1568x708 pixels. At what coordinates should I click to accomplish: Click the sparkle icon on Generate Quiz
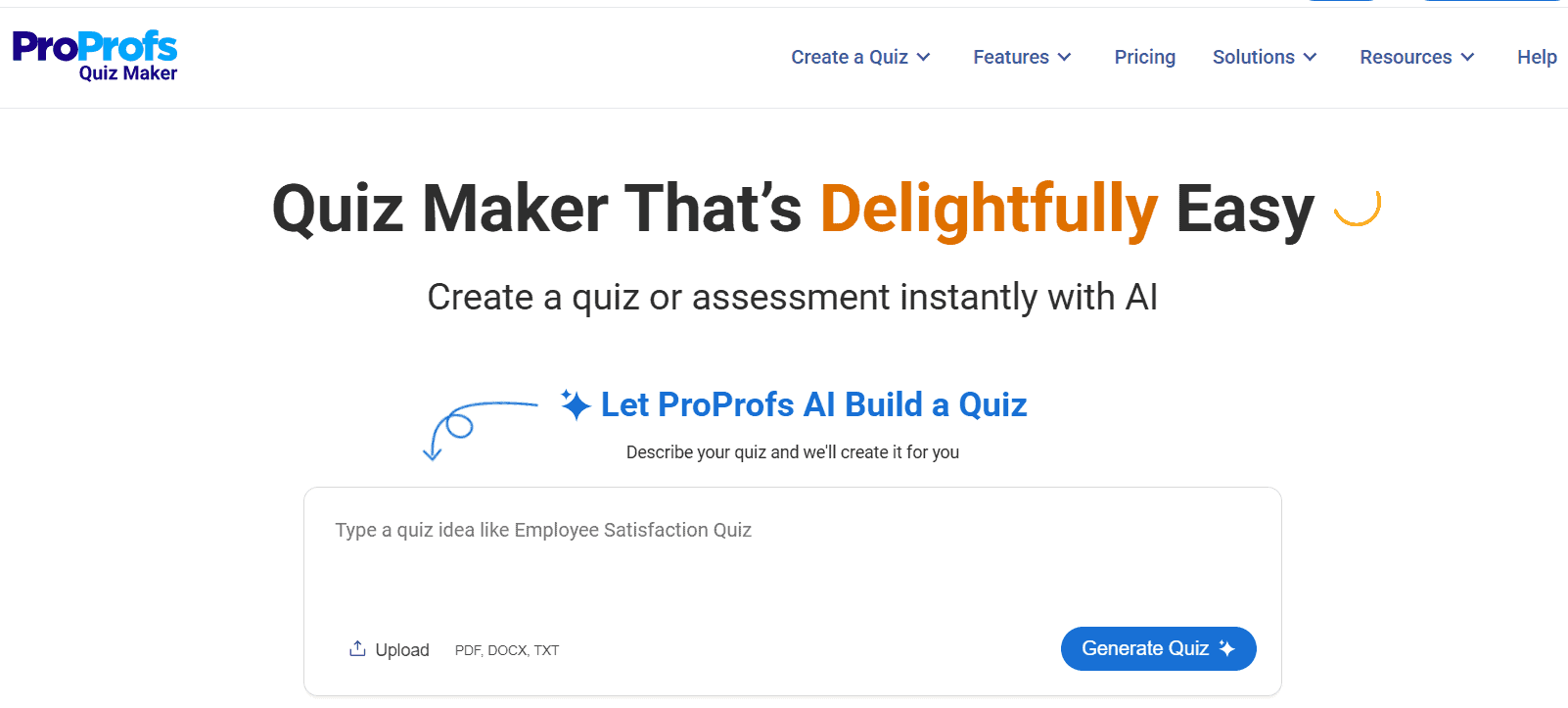coord(1226,648)
